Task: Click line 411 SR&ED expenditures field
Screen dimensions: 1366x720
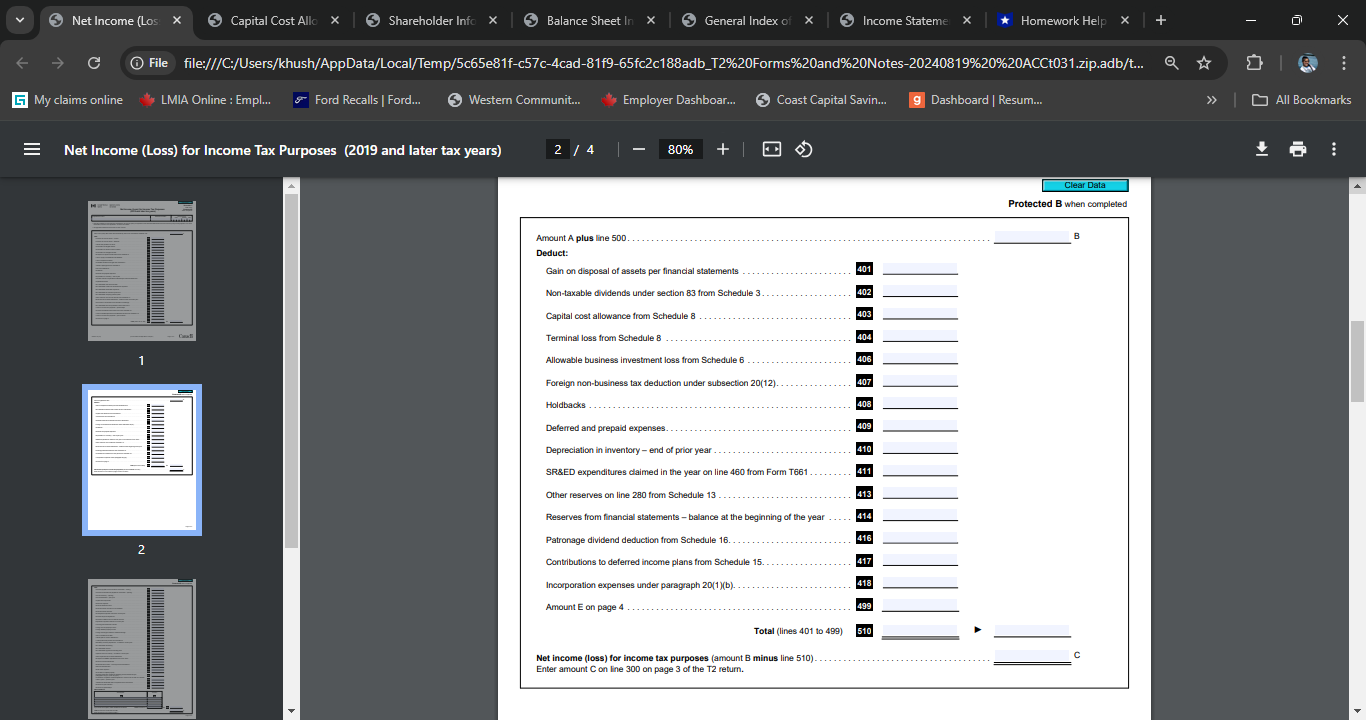Action: coord(920,471)
